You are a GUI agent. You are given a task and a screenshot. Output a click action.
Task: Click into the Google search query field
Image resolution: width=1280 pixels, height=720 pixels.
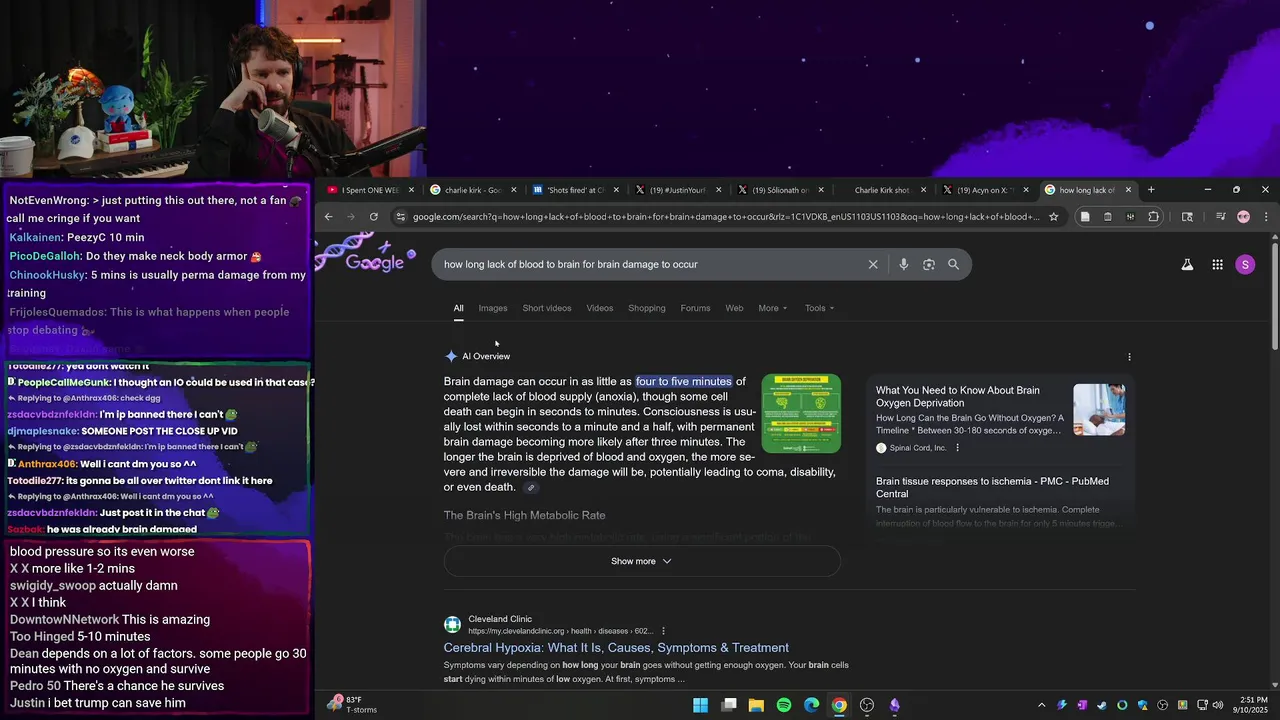click(x=650, y=264)
